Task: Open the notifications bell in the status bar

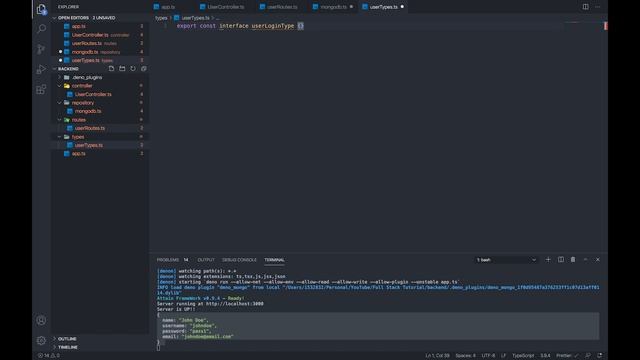Action: pos(600,356)
